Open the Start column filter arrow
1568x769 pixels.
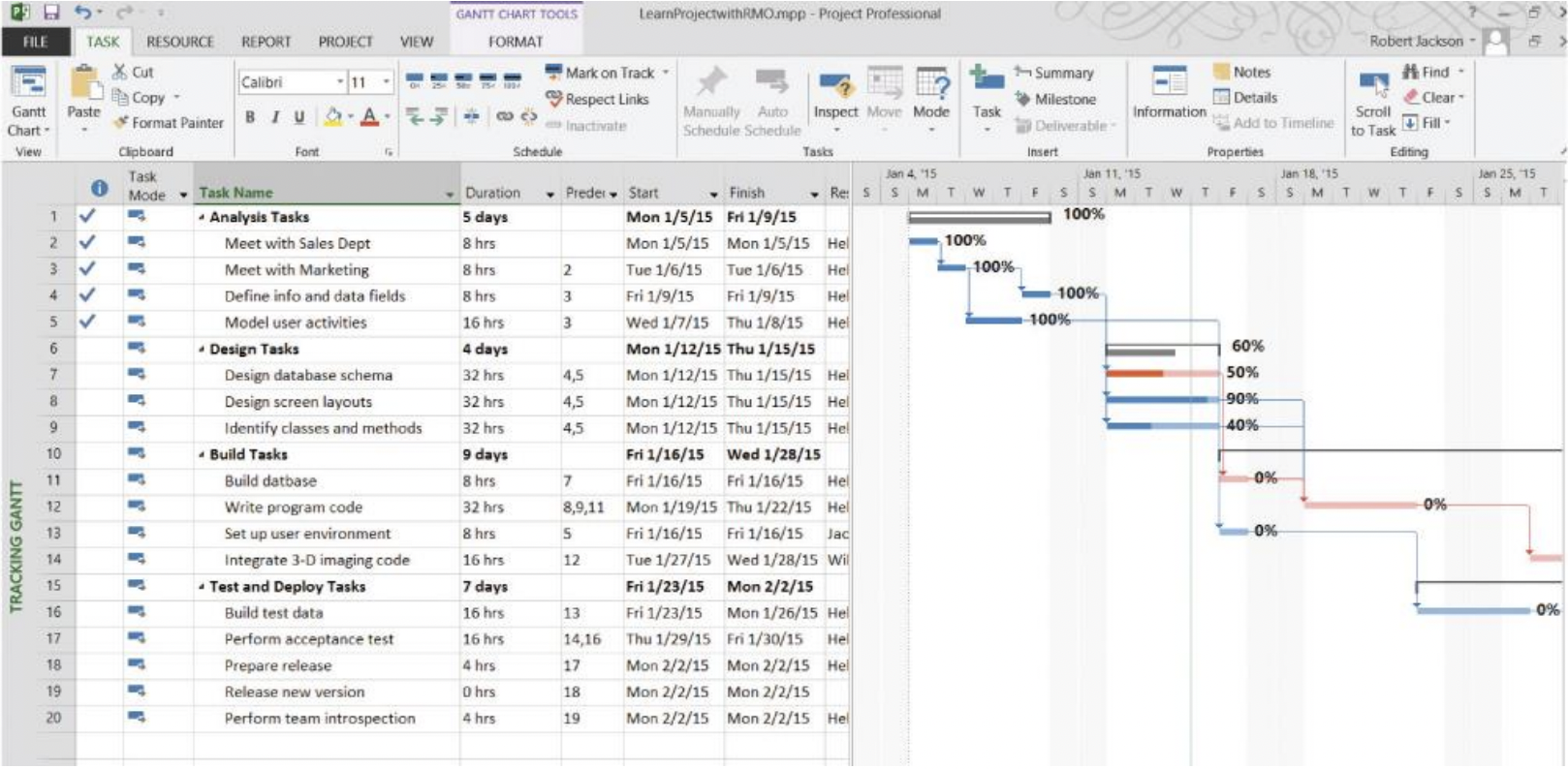click(714, 194)
